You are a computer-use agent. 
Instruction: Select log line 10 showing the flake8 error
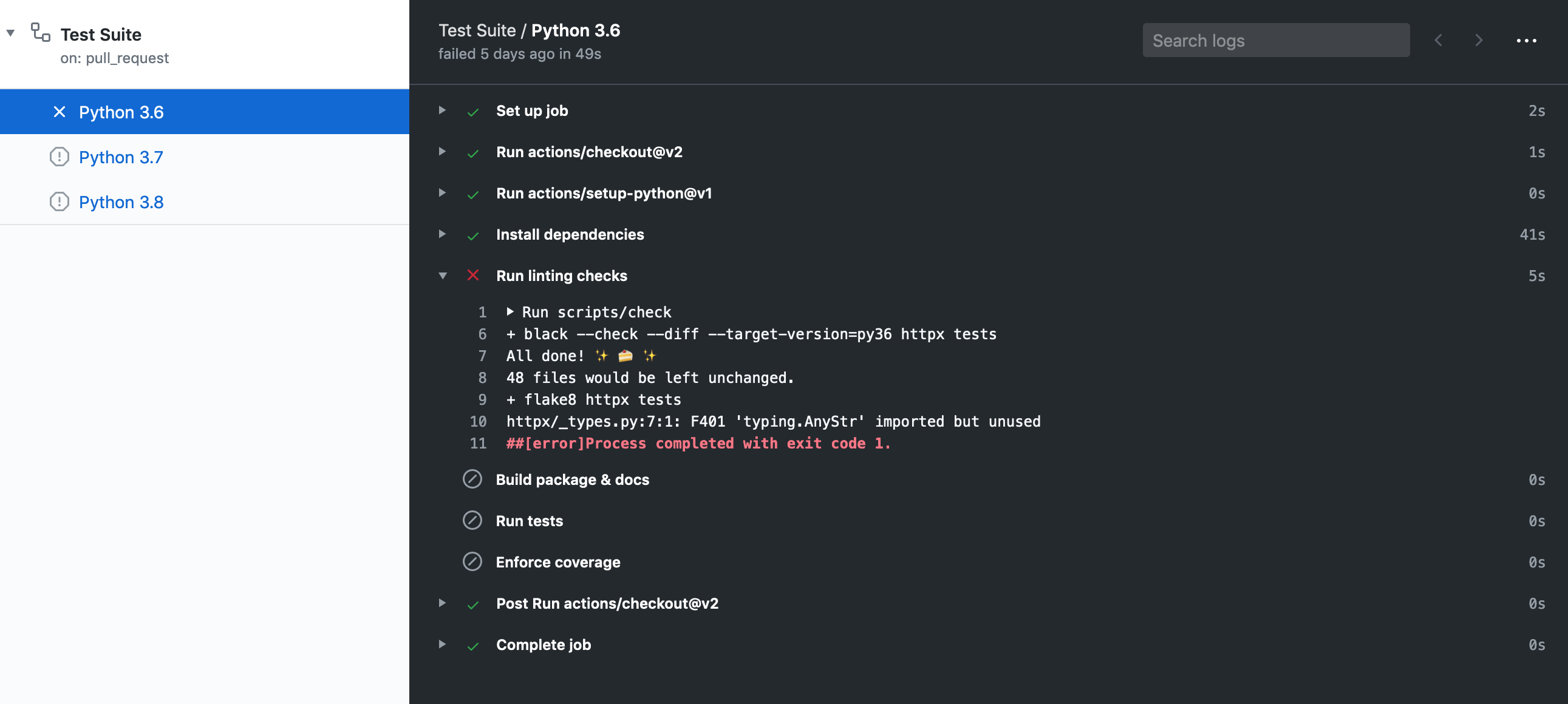click(773, 422)
